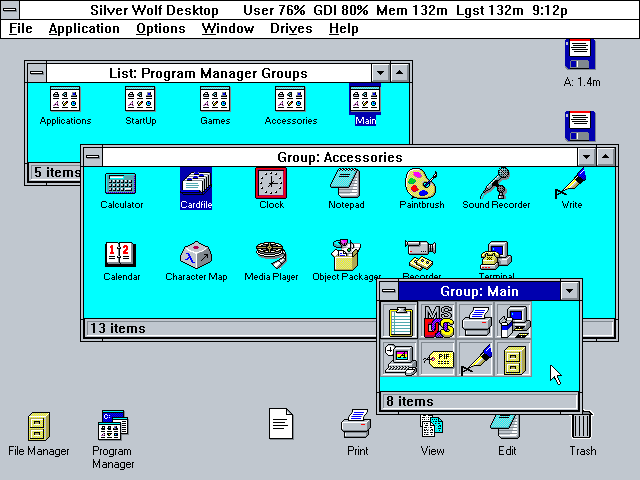Click the "Lgst 132m" readout
The height and width of the screenshot is (480, 640).
(x=489, y=10)
